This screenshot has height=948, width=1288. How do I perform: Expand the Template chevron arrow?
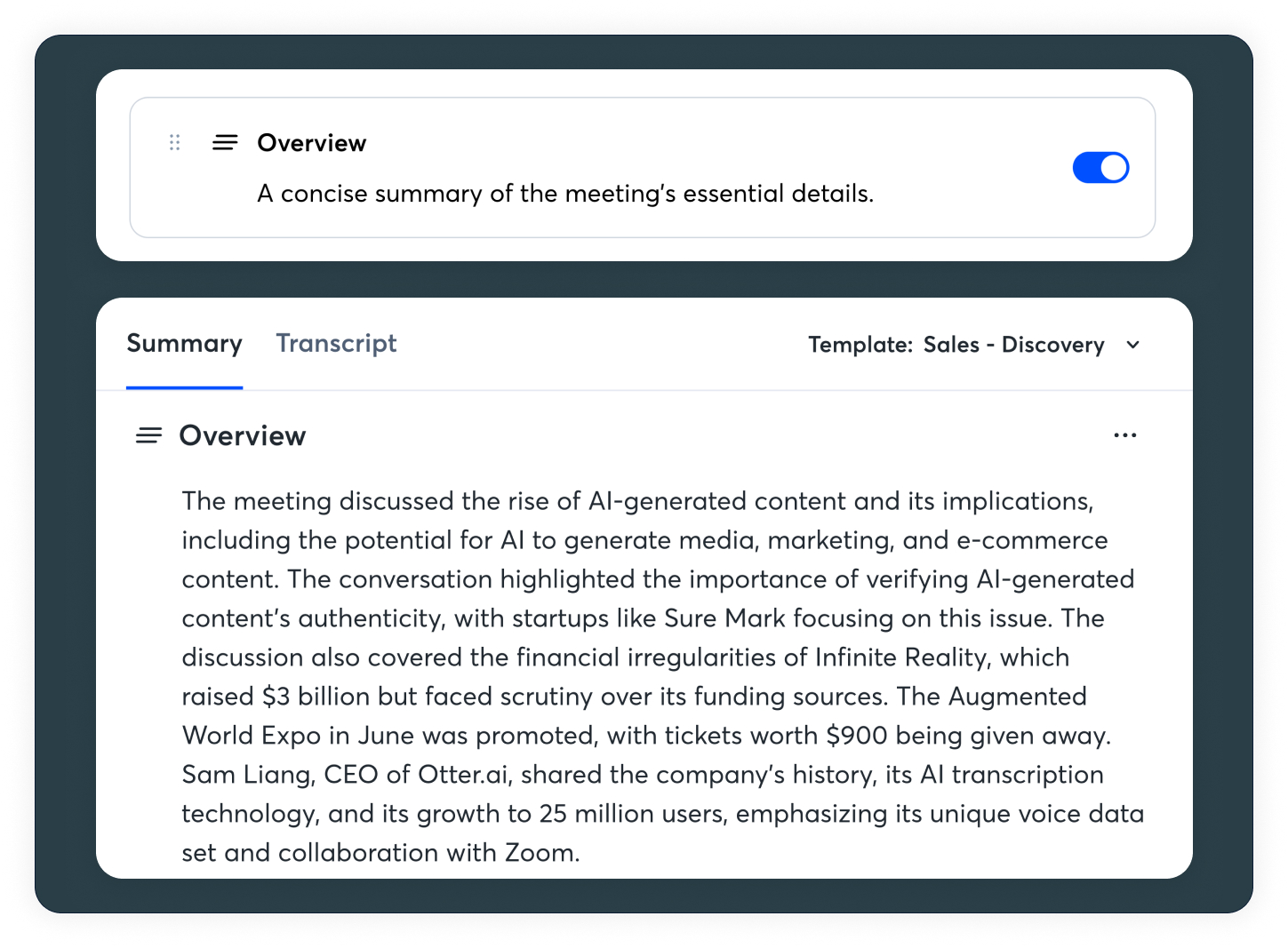click(1133, 345)
